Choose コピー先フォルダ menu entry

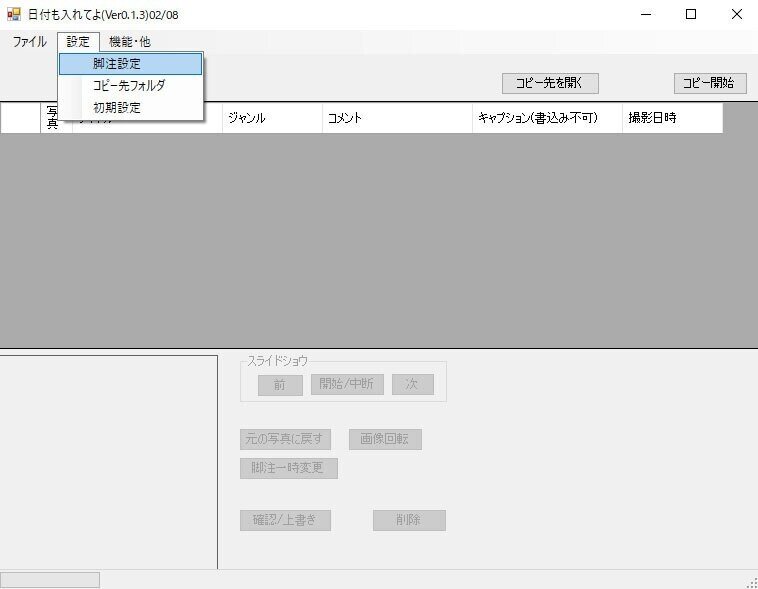coord(131,86)
